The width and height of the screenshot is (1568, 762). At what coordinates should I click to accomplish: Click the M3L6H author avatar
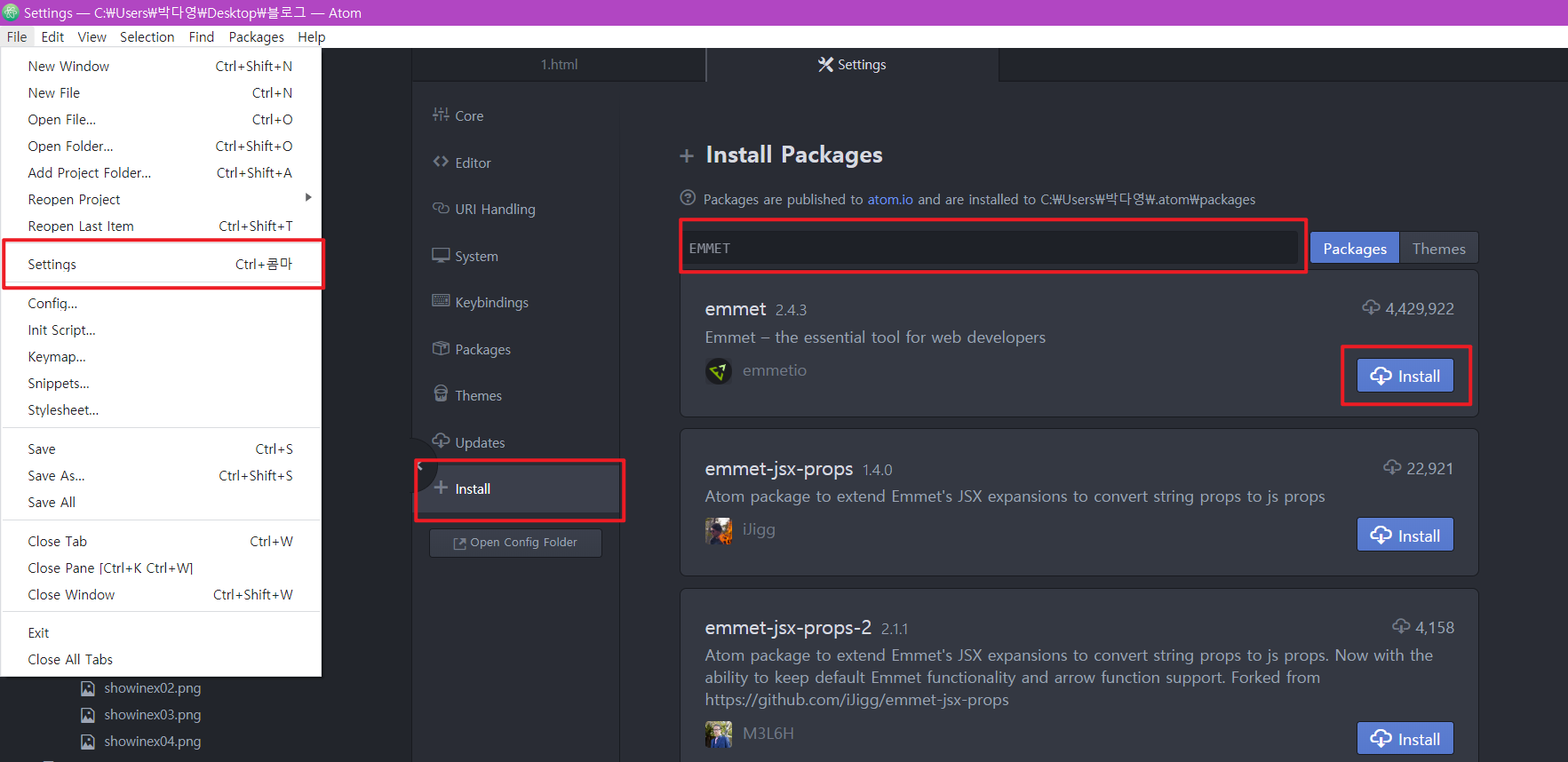pyautogui.click(x=718, y=734)
